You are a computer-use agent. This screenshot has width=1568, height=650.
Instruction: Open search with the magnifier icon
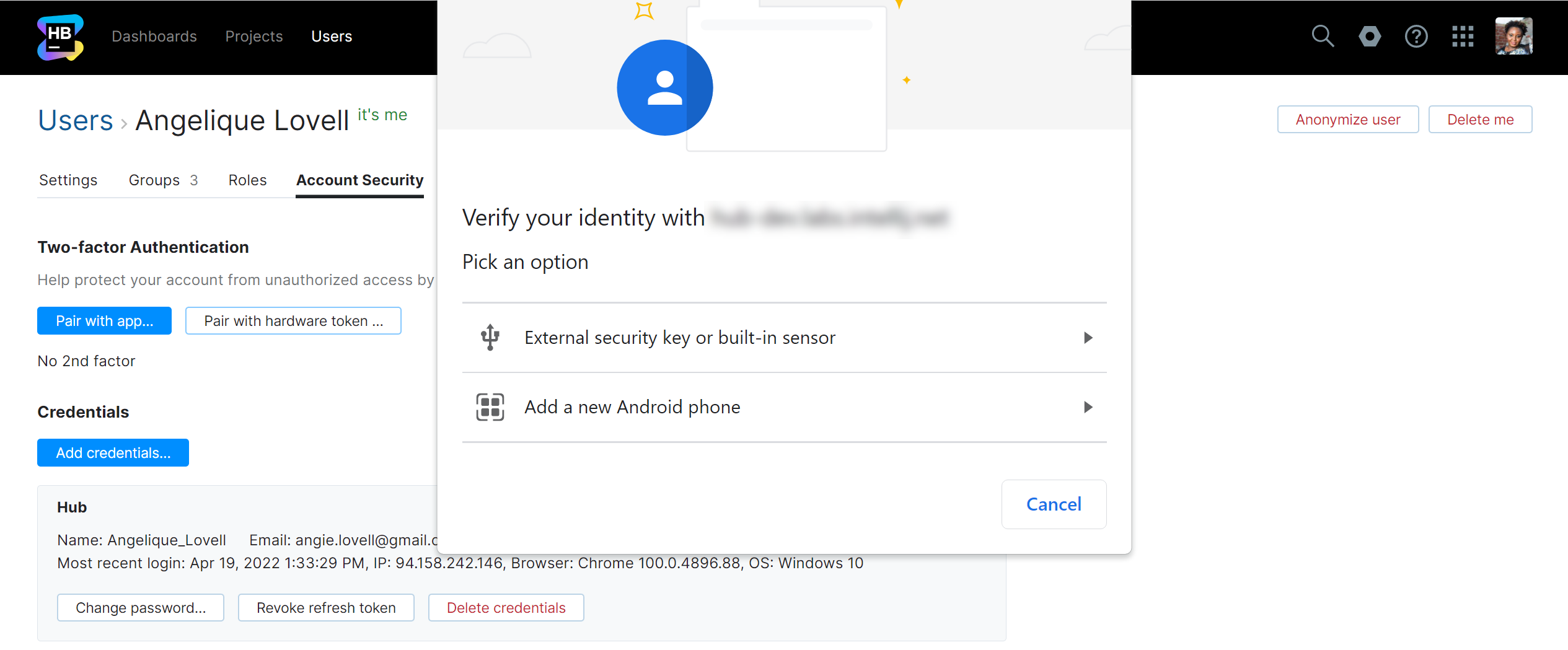(1323, 36)
